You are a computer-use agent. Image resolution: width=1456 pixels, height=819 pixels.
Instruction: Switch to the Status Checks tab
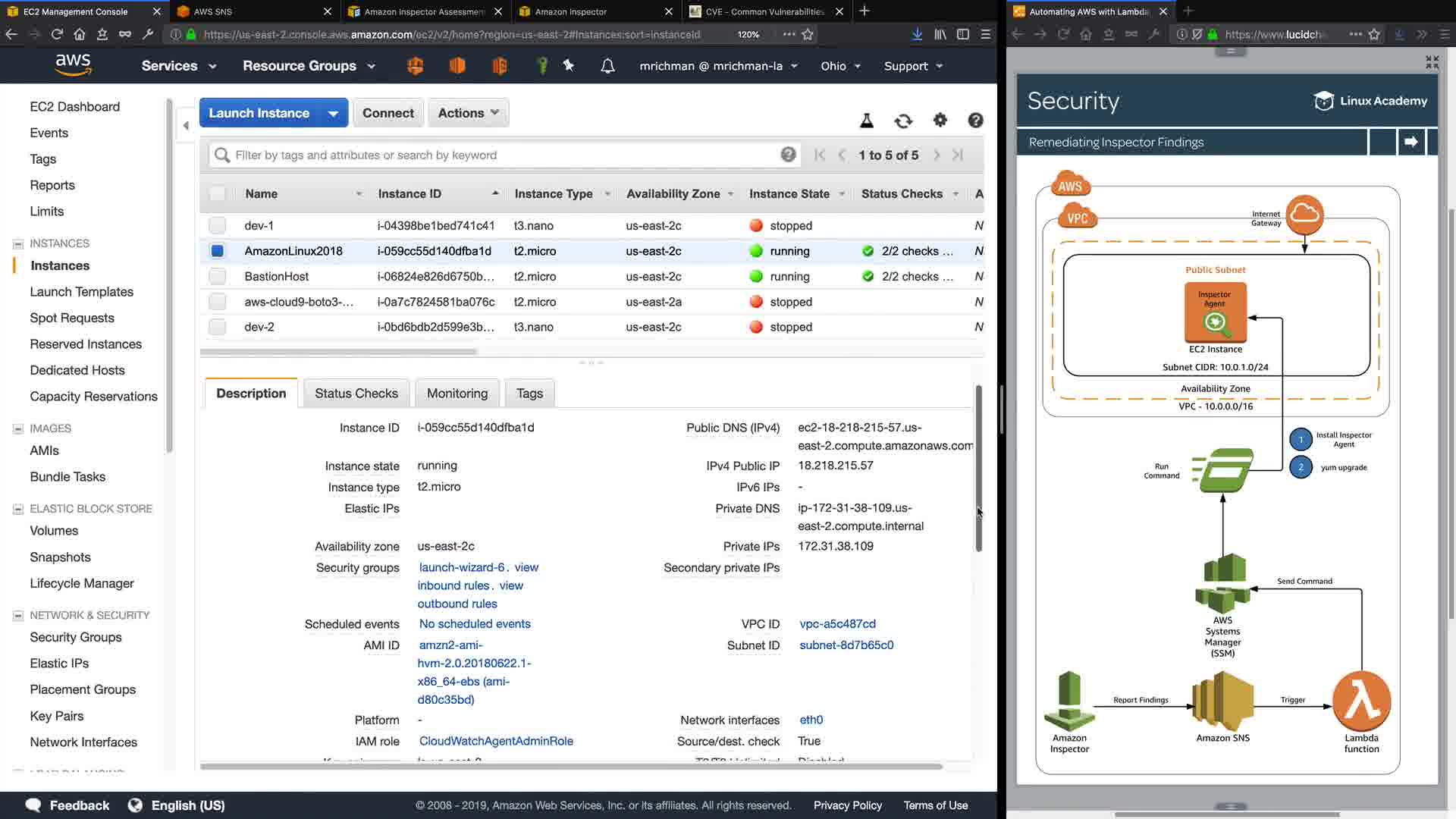click(x=356, y=394)
